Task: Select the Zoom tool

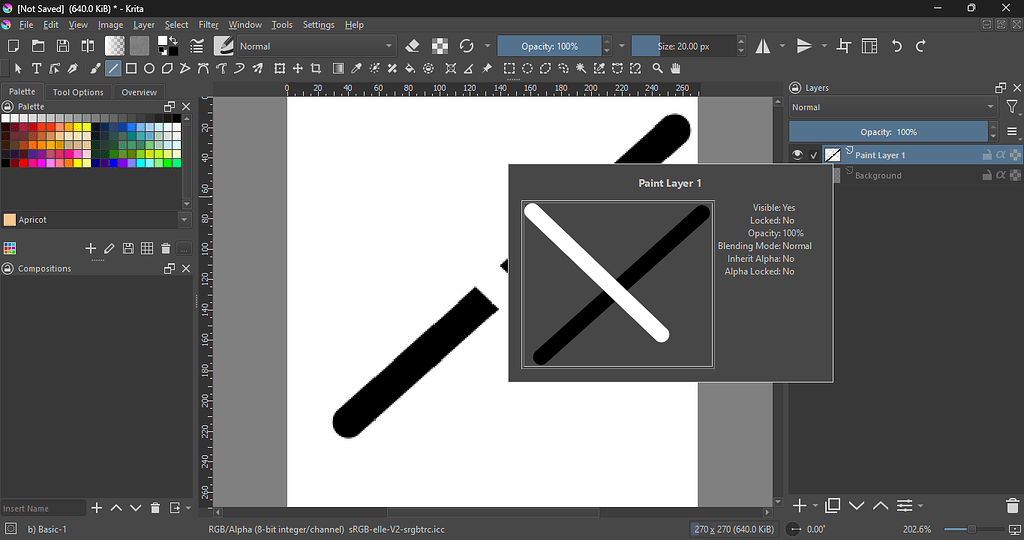Action: click(x=658, y=68)
